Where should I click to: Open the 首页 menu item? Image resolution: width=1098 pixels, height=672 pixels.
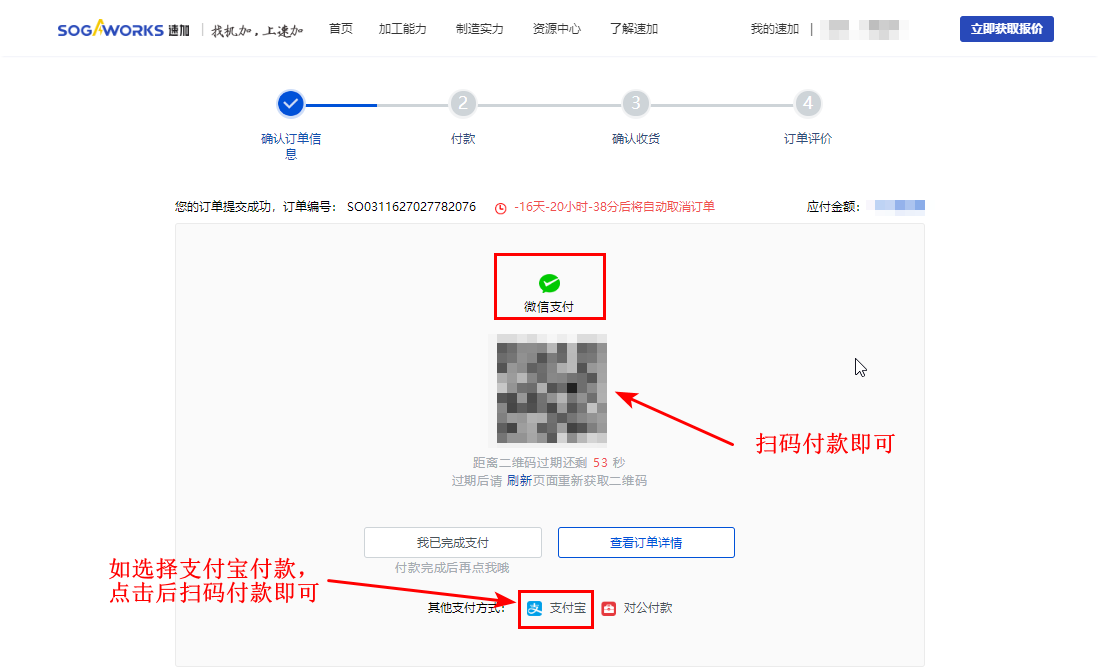340,29
